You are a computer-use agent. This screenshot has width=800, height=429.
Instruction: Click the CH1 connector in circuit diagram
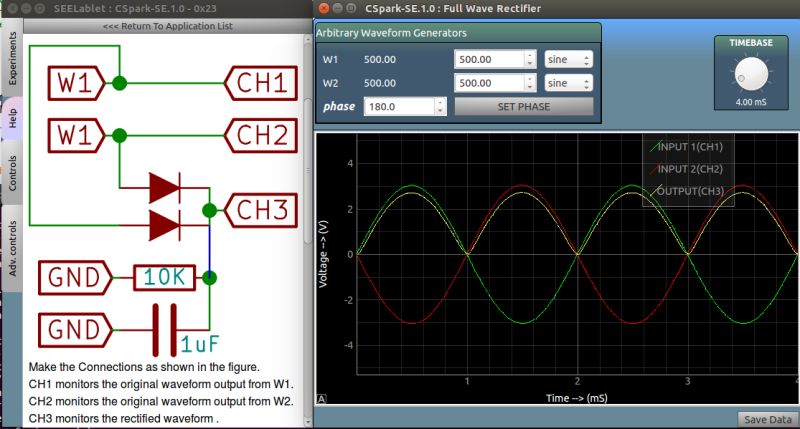[261, 83]
